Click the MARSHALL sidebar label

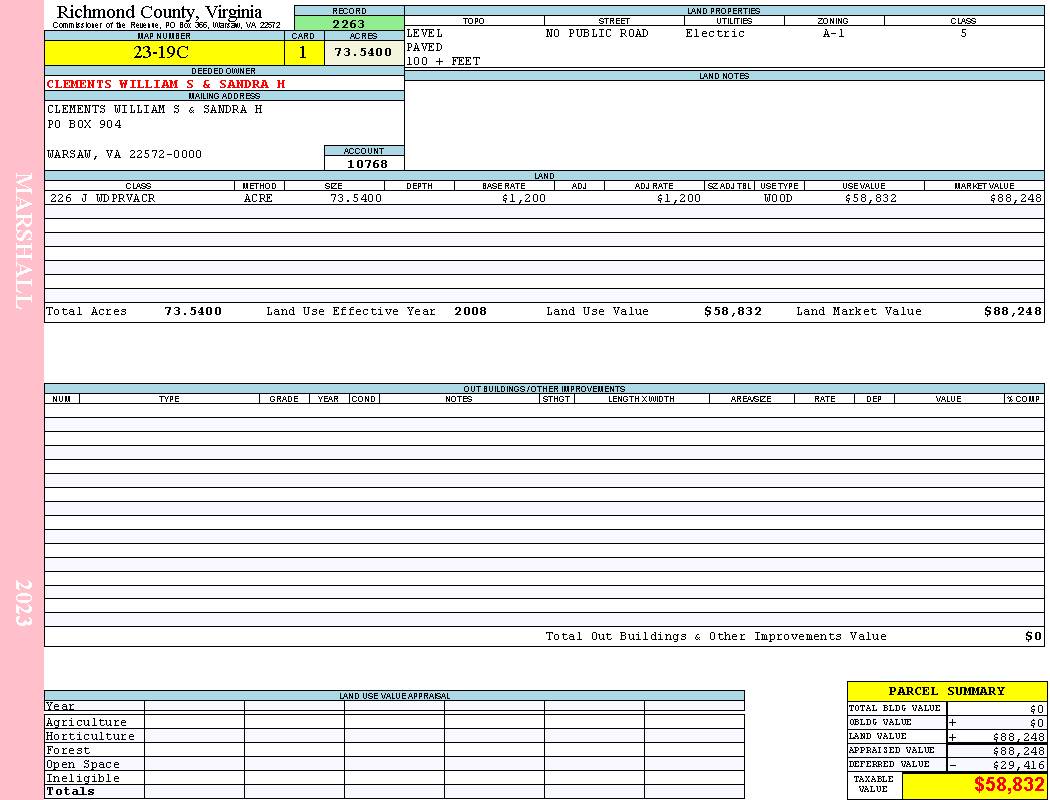tap(23, 241)
